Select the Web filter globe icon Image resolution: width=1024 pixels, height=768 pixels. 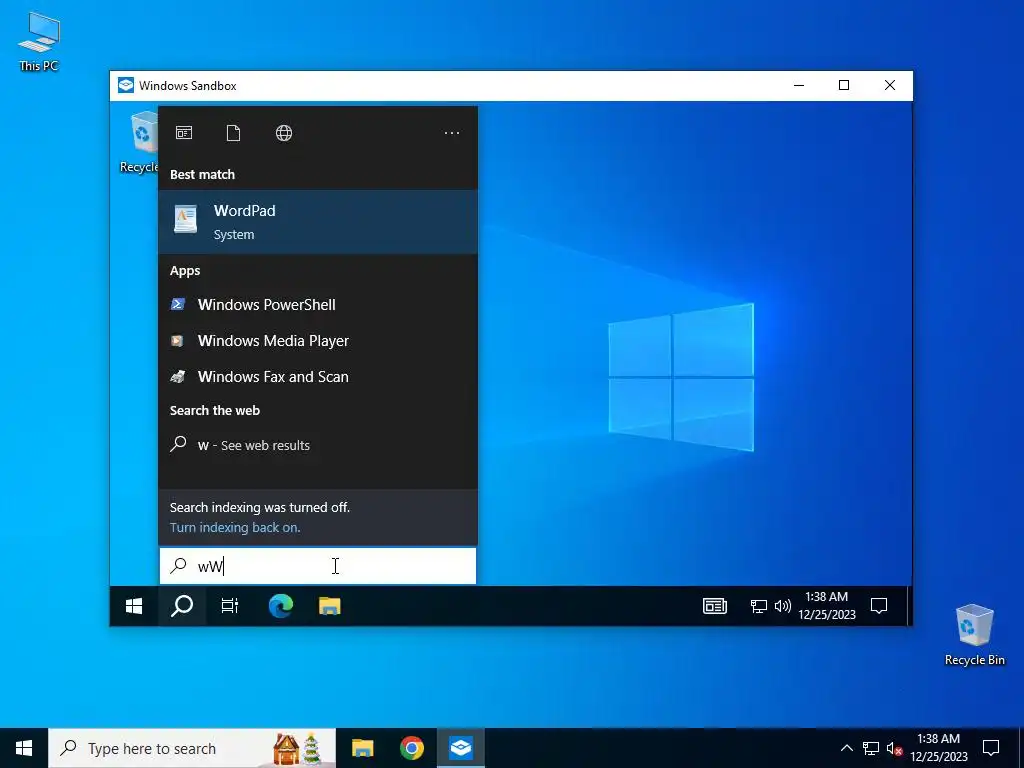tap(284, 133)
